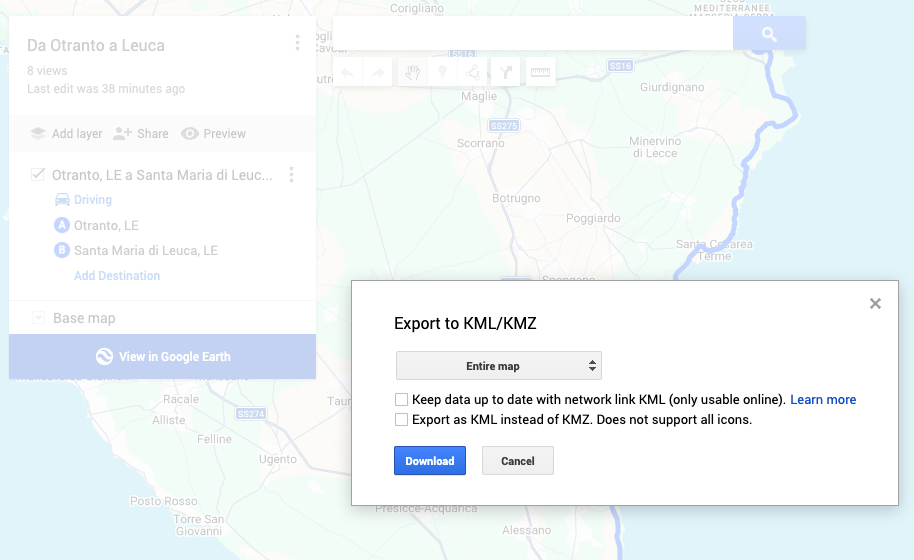This screenshot has width=914, height=560.
Task: Select the measure distance ruler tool
Action: [540, 72]
